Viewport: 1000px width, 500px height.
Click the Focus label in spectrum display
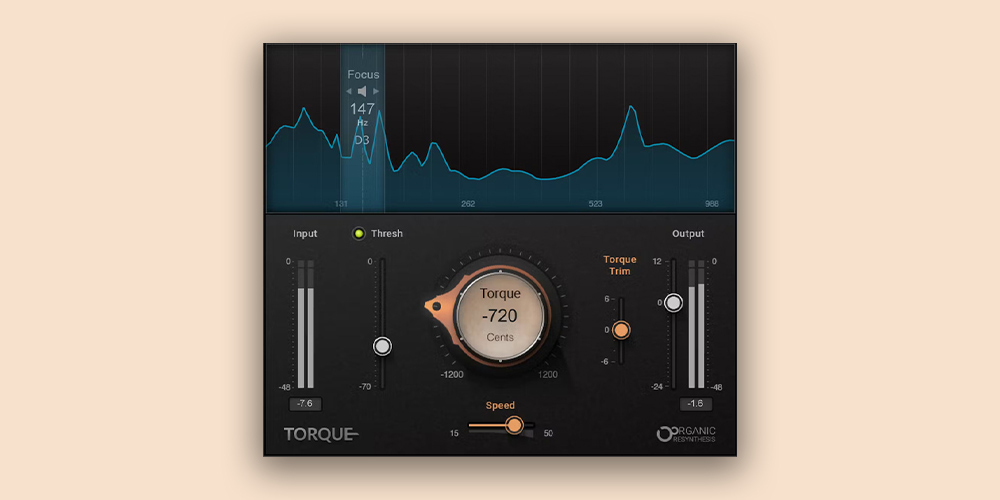tap(363, 75)
